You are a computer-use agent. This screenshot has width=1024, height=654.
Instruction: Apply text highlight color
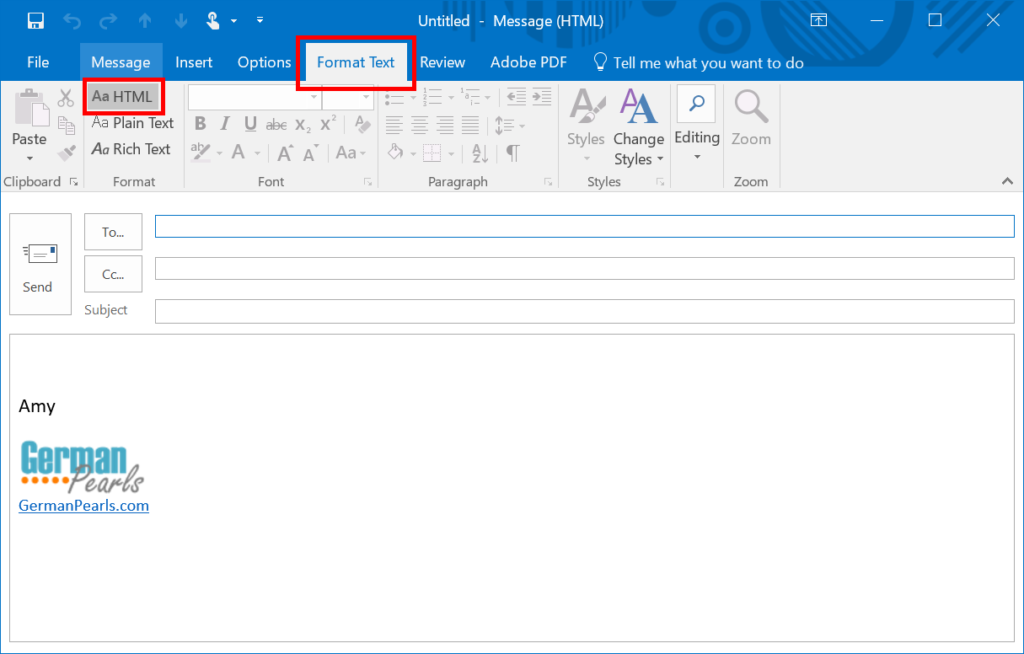(200, 152)
